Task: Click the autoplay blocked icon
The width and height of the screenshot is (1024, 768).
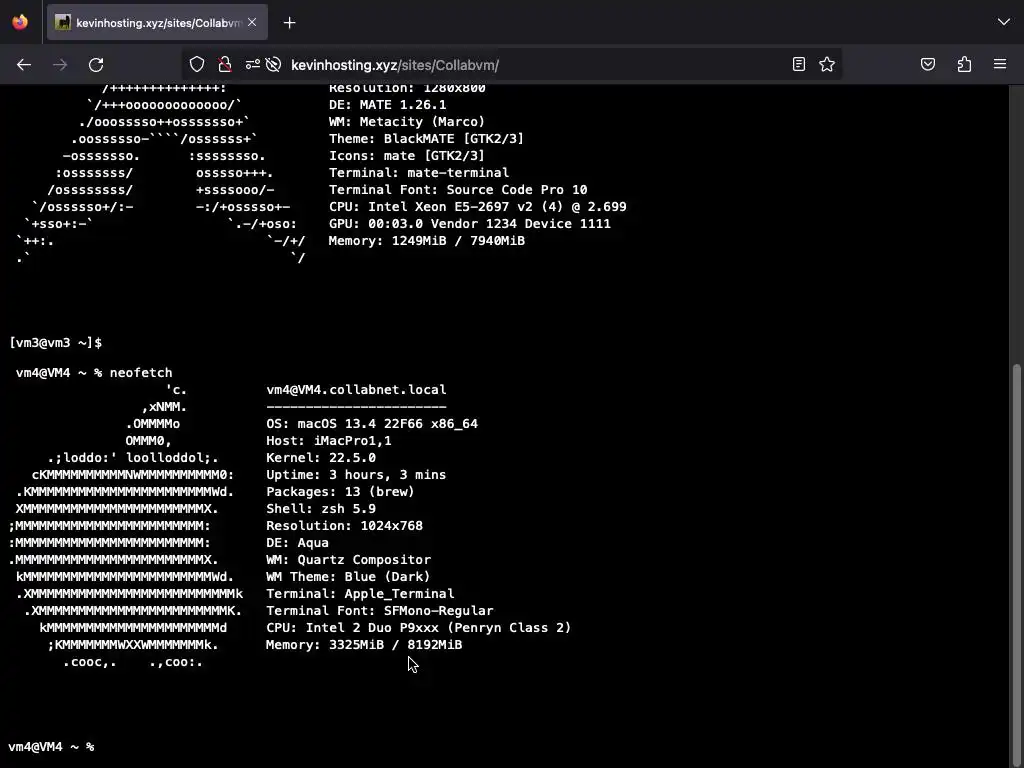Action: (274, 64)
